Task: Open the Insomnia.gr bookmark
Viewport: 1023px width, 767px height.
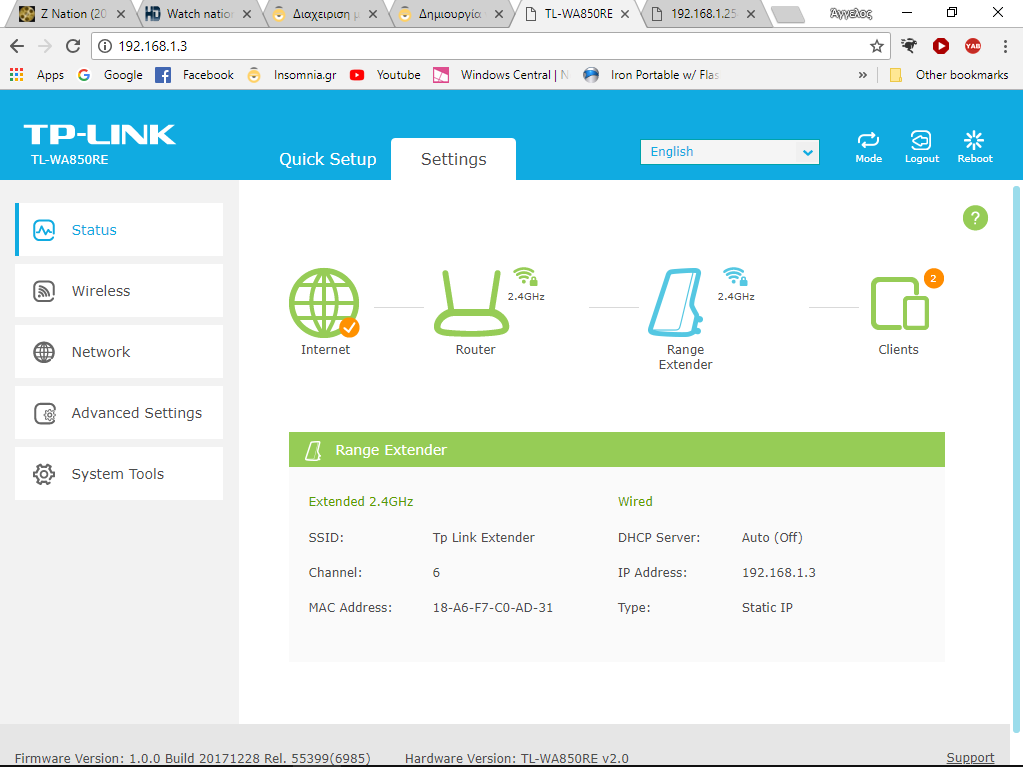Action: coord(292,75)
